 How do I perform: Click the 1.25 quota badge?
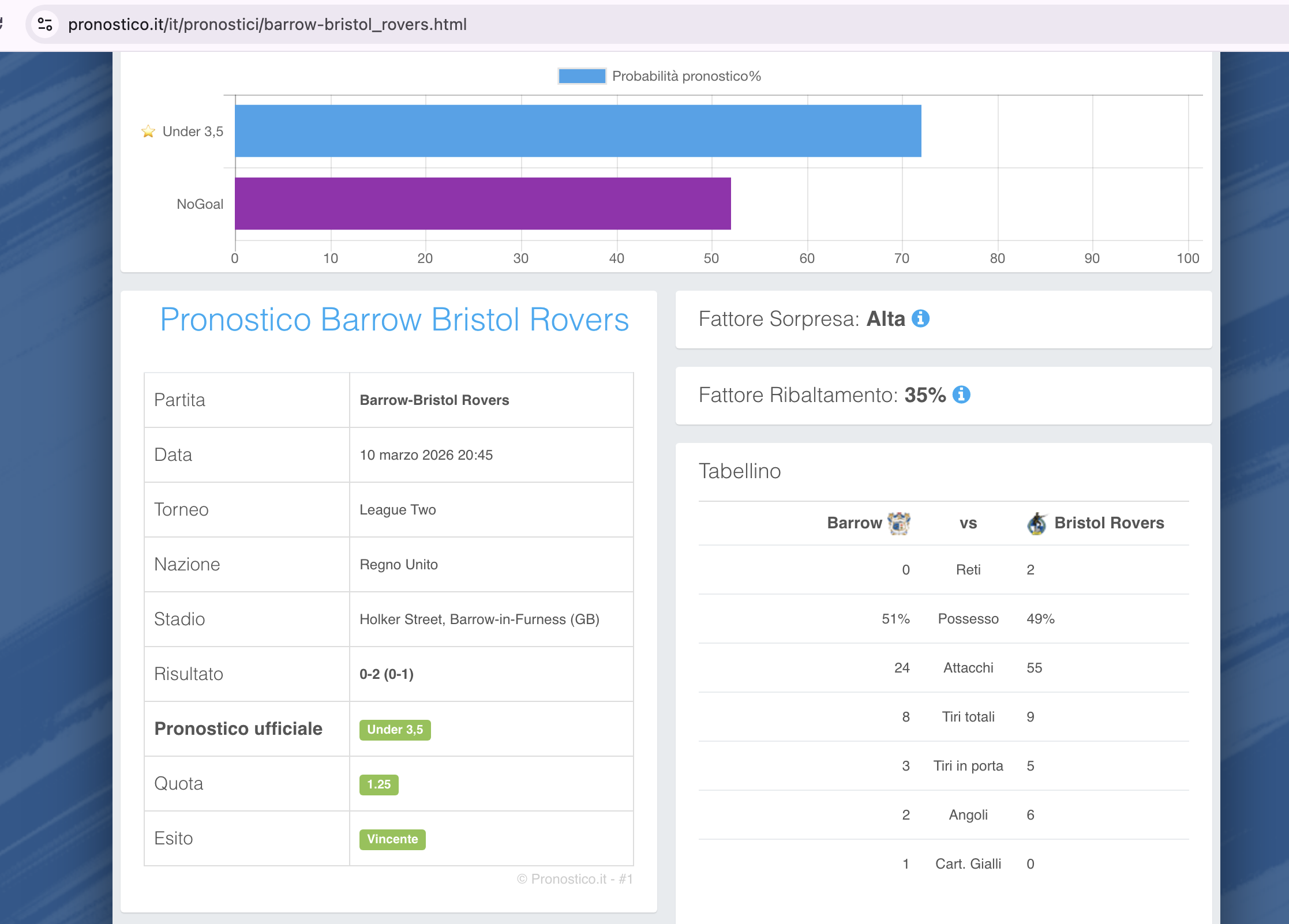click(x=379, y=784)
